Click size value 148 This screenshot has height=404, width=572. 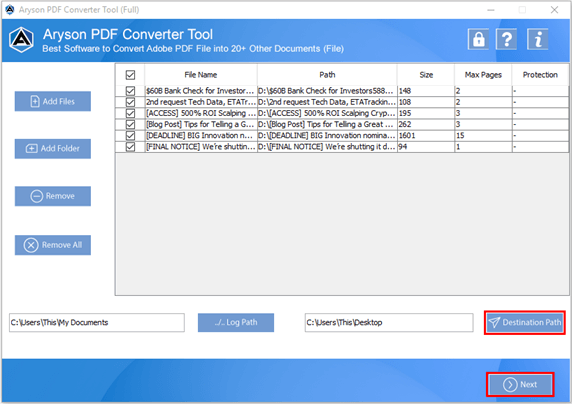(x=405, y=91)
